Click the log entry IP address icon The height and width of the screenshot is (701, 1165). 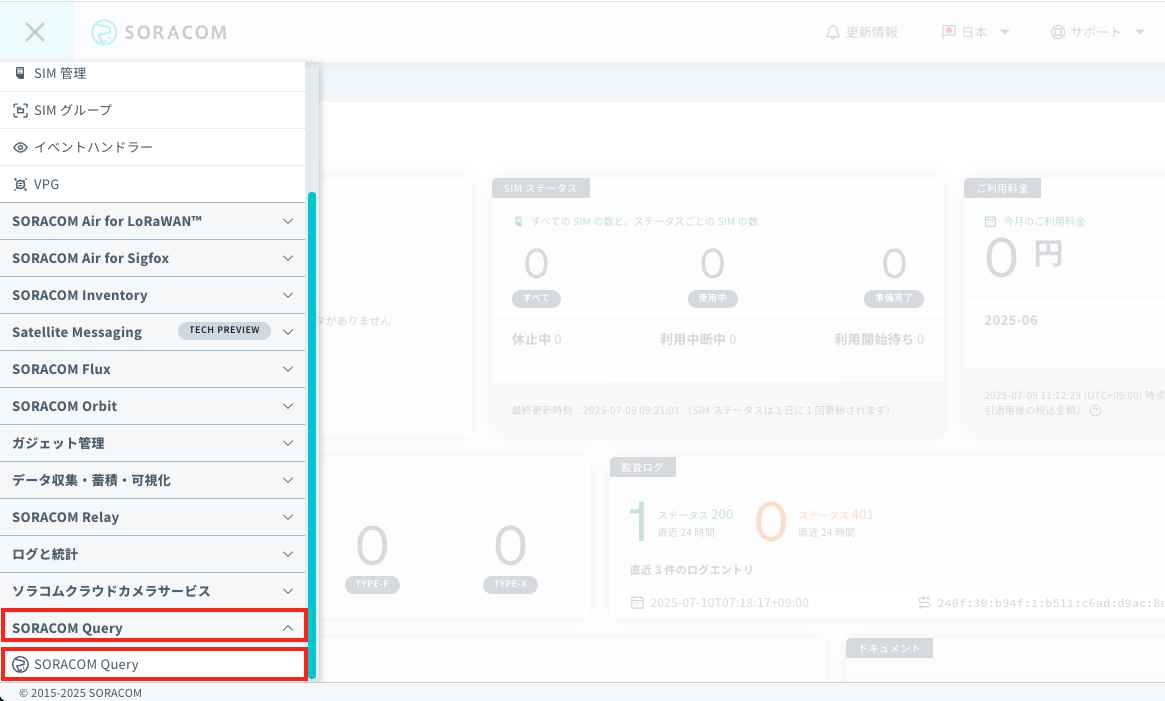point(924,602)
